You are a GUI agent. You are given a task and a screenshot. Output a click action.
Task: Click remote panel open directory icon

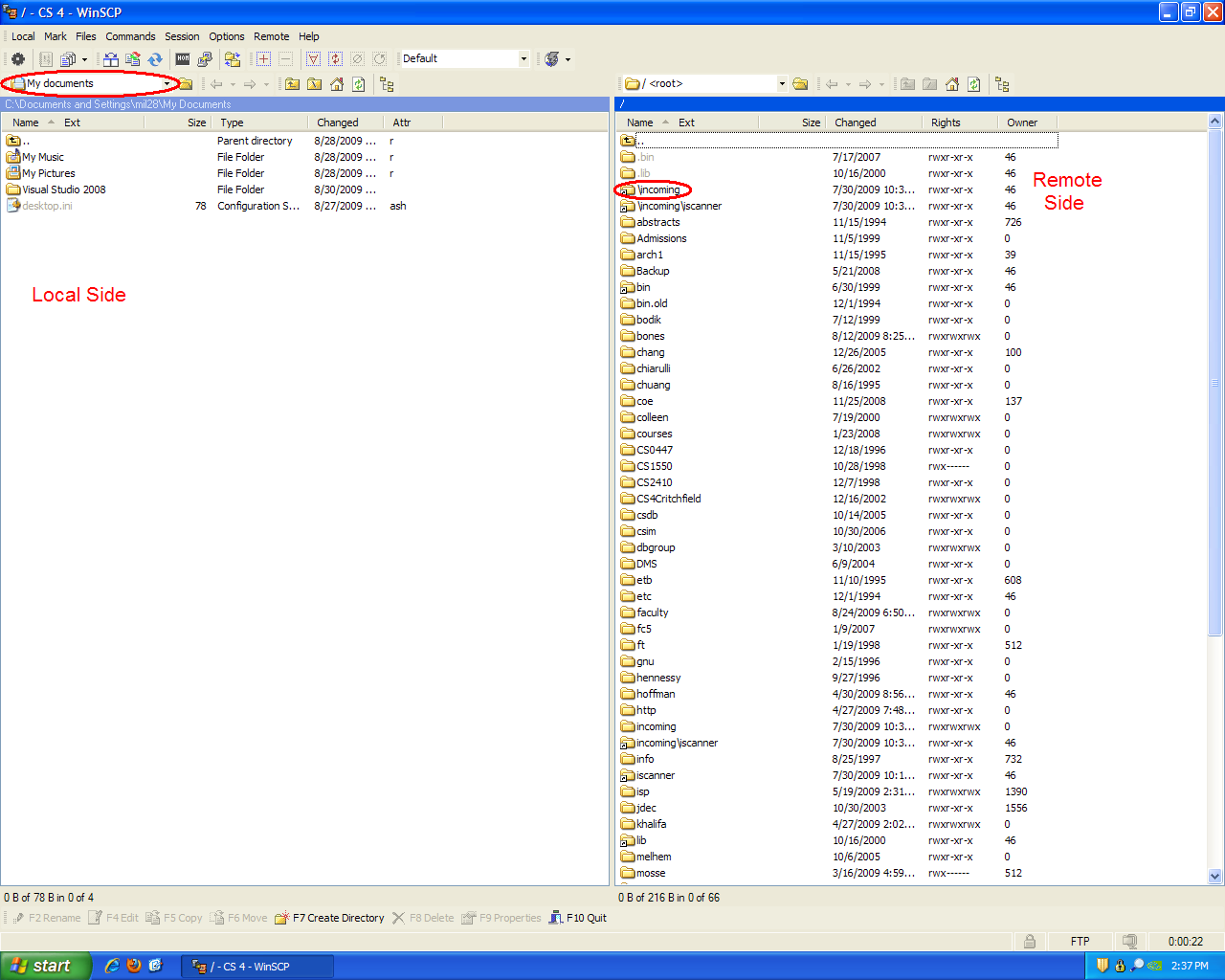click(x=801, y=84)
